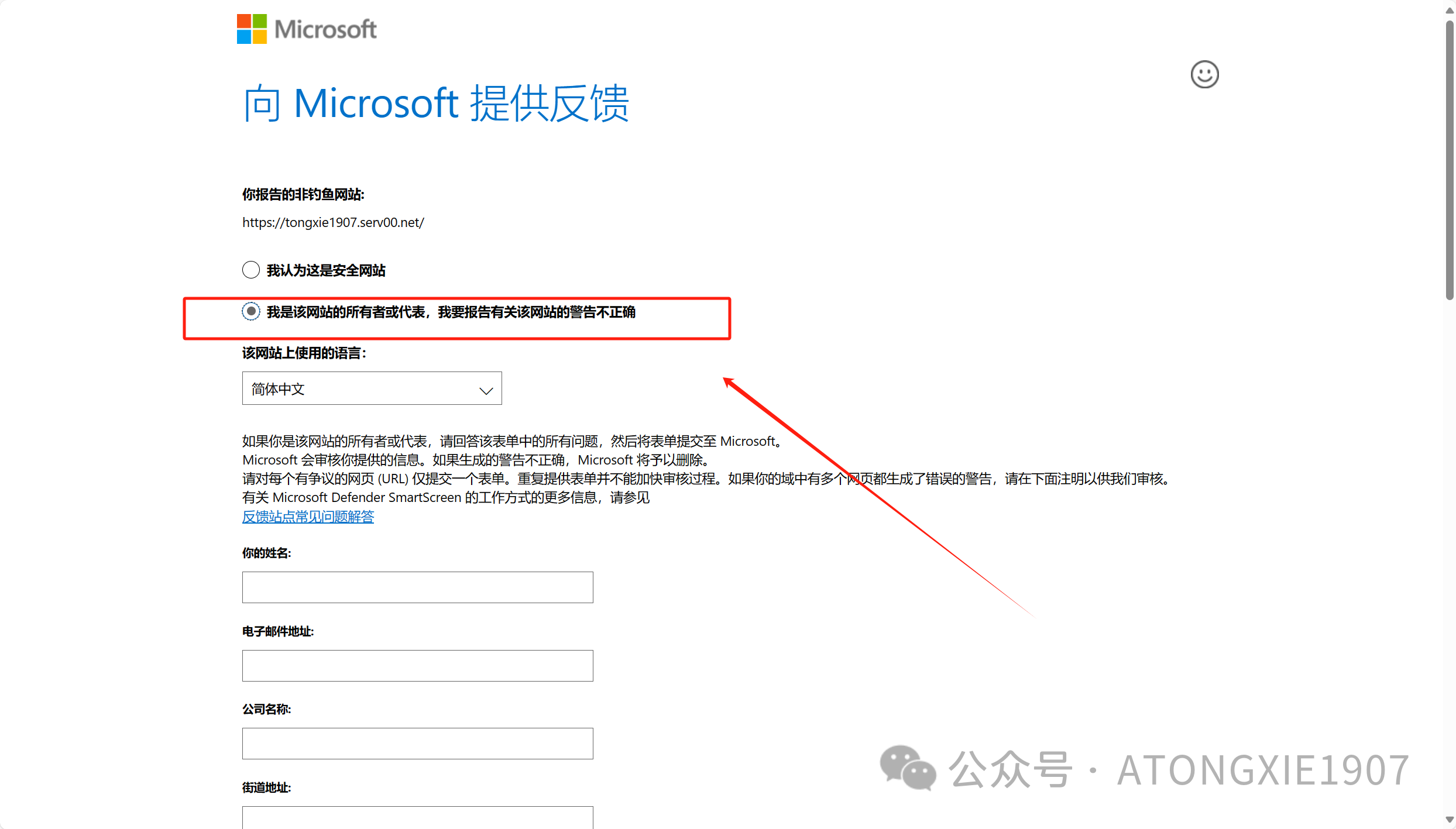Click the 你的姓名 input field

(x=417, y=587)
